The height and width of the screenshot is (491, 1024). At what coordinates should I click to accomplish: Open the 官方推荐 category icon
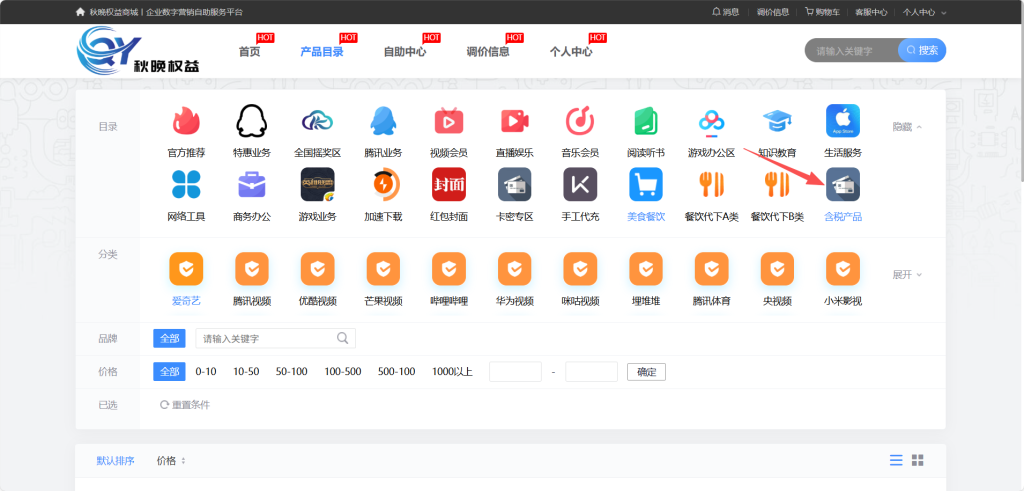click(x=186, y=122)
